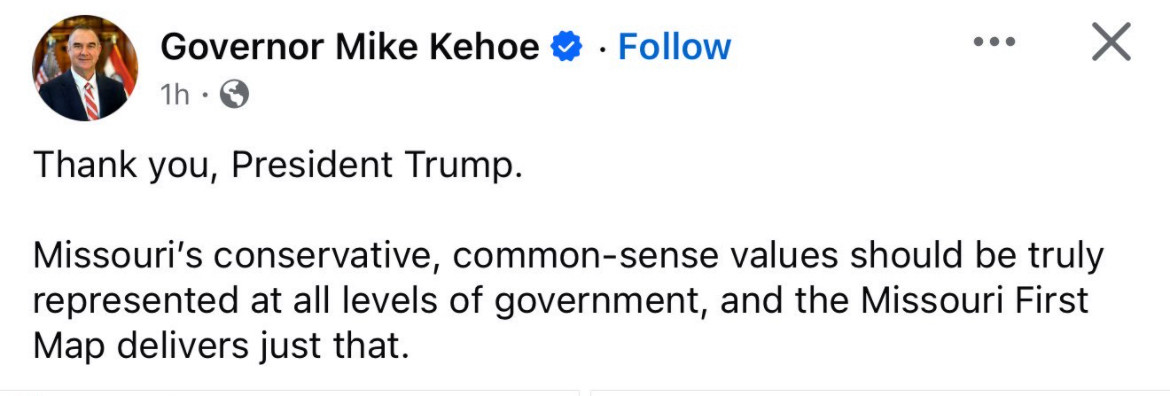
Task: Click the words 'Missouri First' in the post
Action: (x=976, y=301)
